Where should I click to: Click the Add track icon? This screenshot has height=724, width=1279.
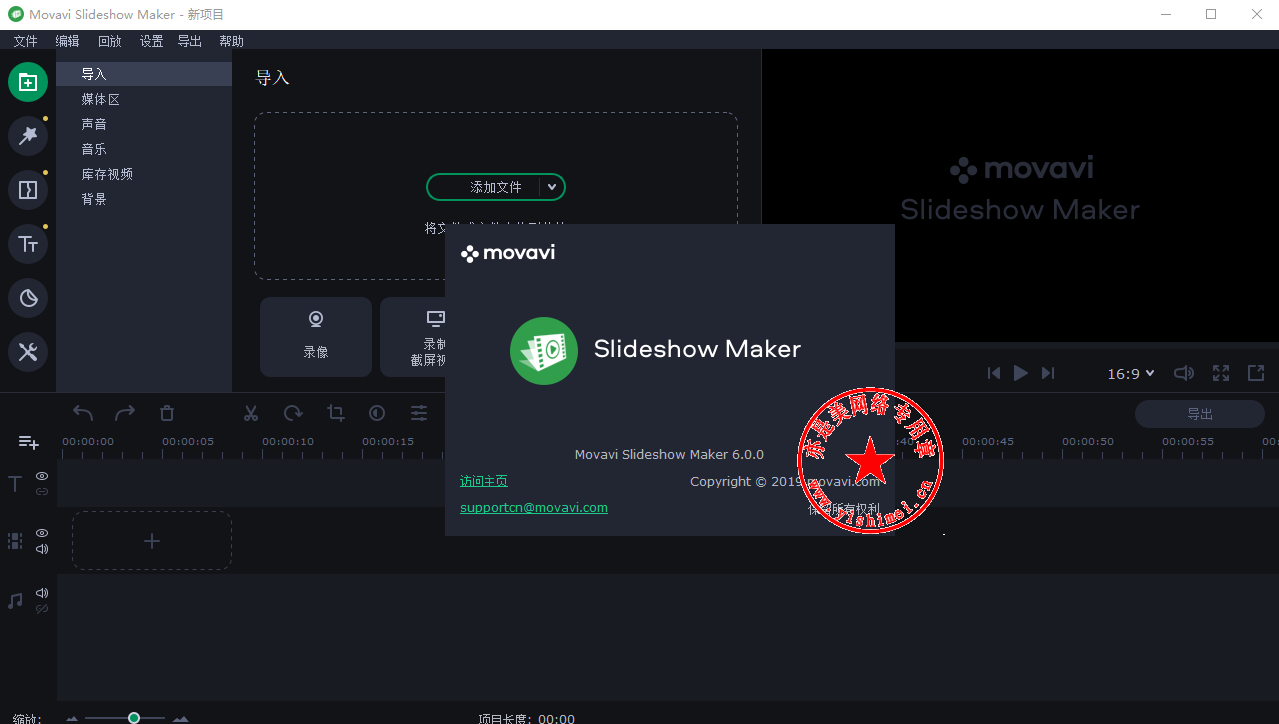click(29, 442)
